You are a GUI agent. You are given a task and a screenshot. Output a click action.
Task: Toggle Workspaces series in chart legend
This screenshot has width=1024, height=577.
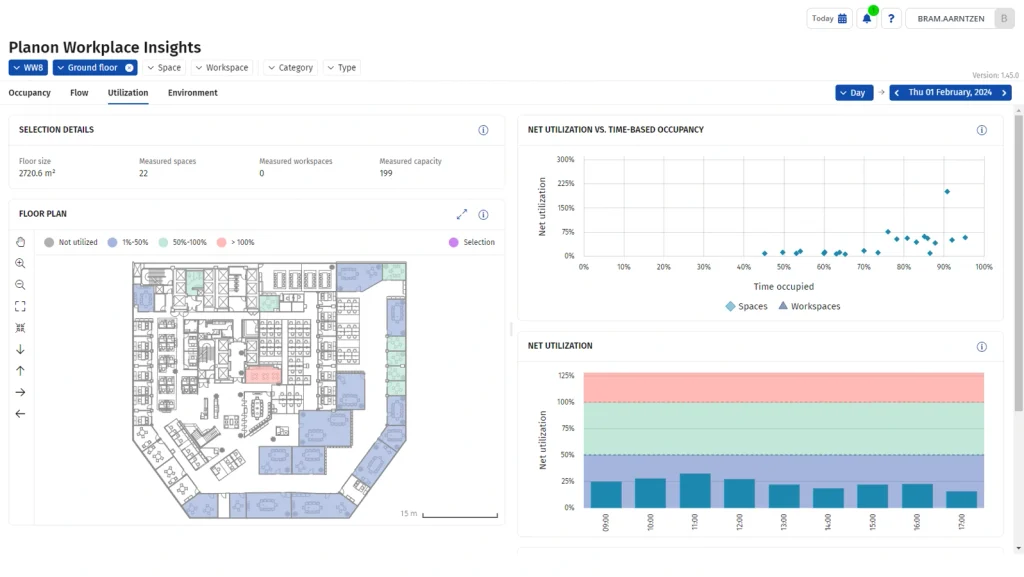[809, 306]
